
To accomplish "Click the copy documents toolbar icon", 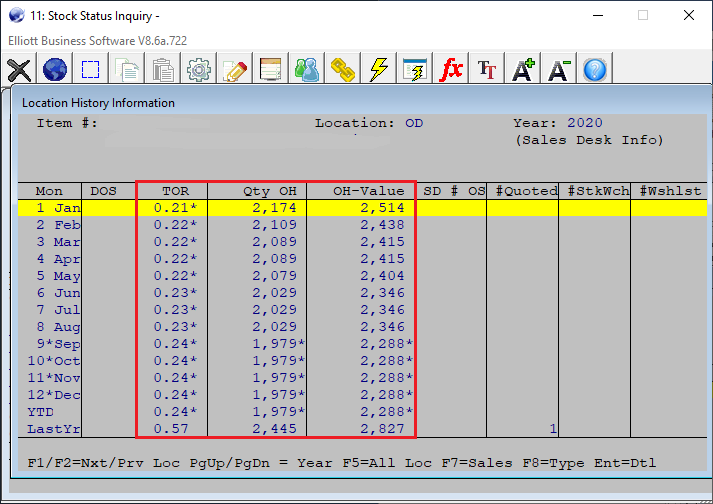I will [127, 70].
